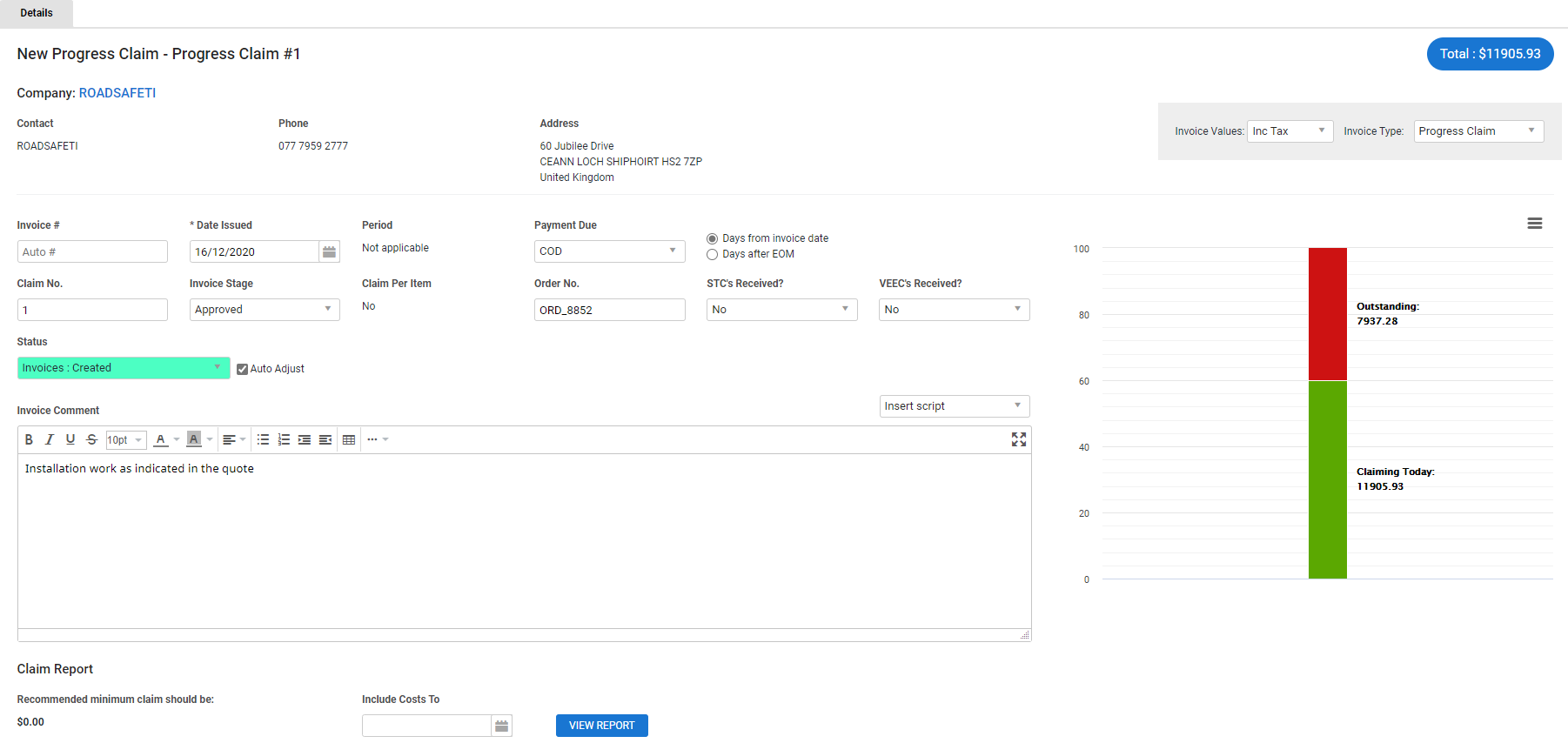Toggle bold formatting in comment editor

[x=29, y=439]
